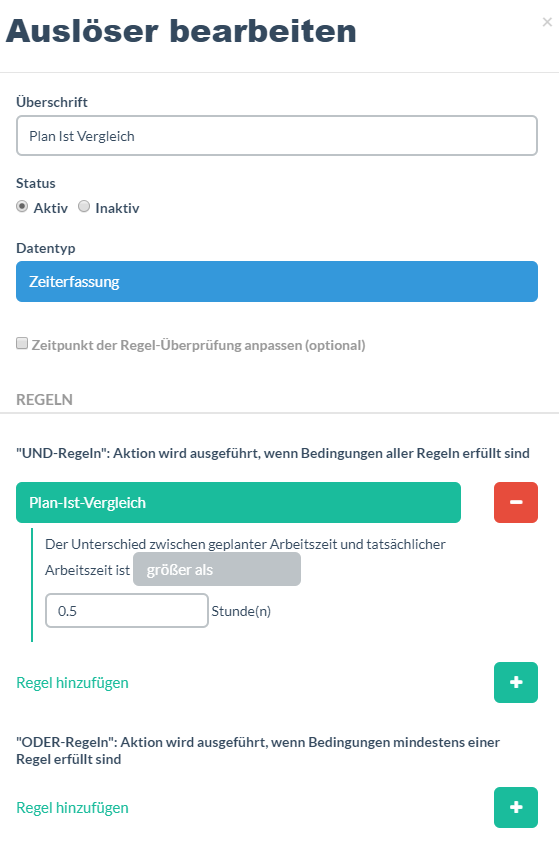559x844 pixels.
Task: Open the größer als comparison dropdown
Action: pos(217,569)
